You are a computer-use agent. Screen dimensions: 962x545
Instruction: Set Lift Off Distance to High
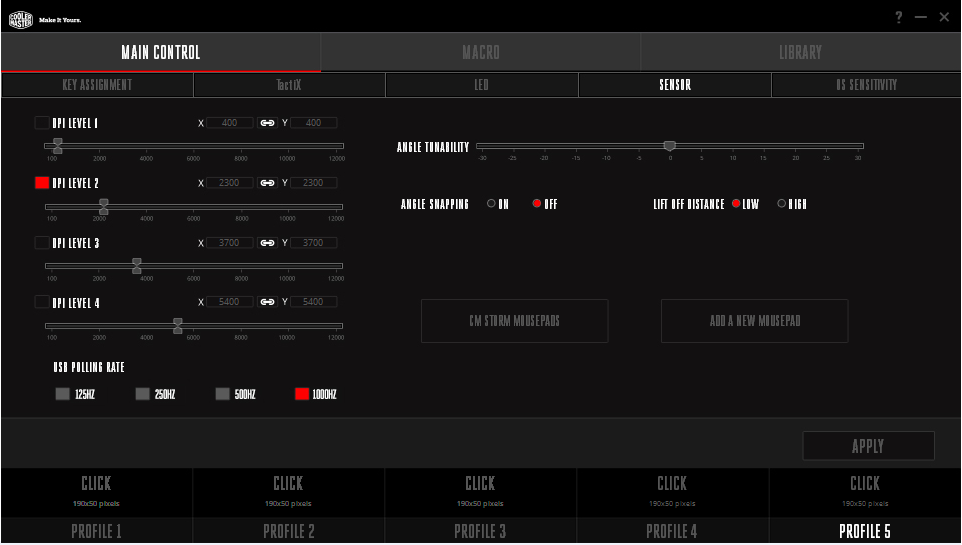click(782, 204)
